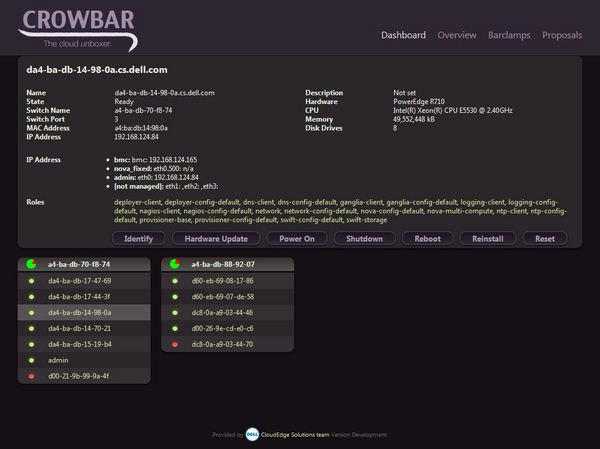
Task: Click the Reinstall button
Action: [488, 238]
